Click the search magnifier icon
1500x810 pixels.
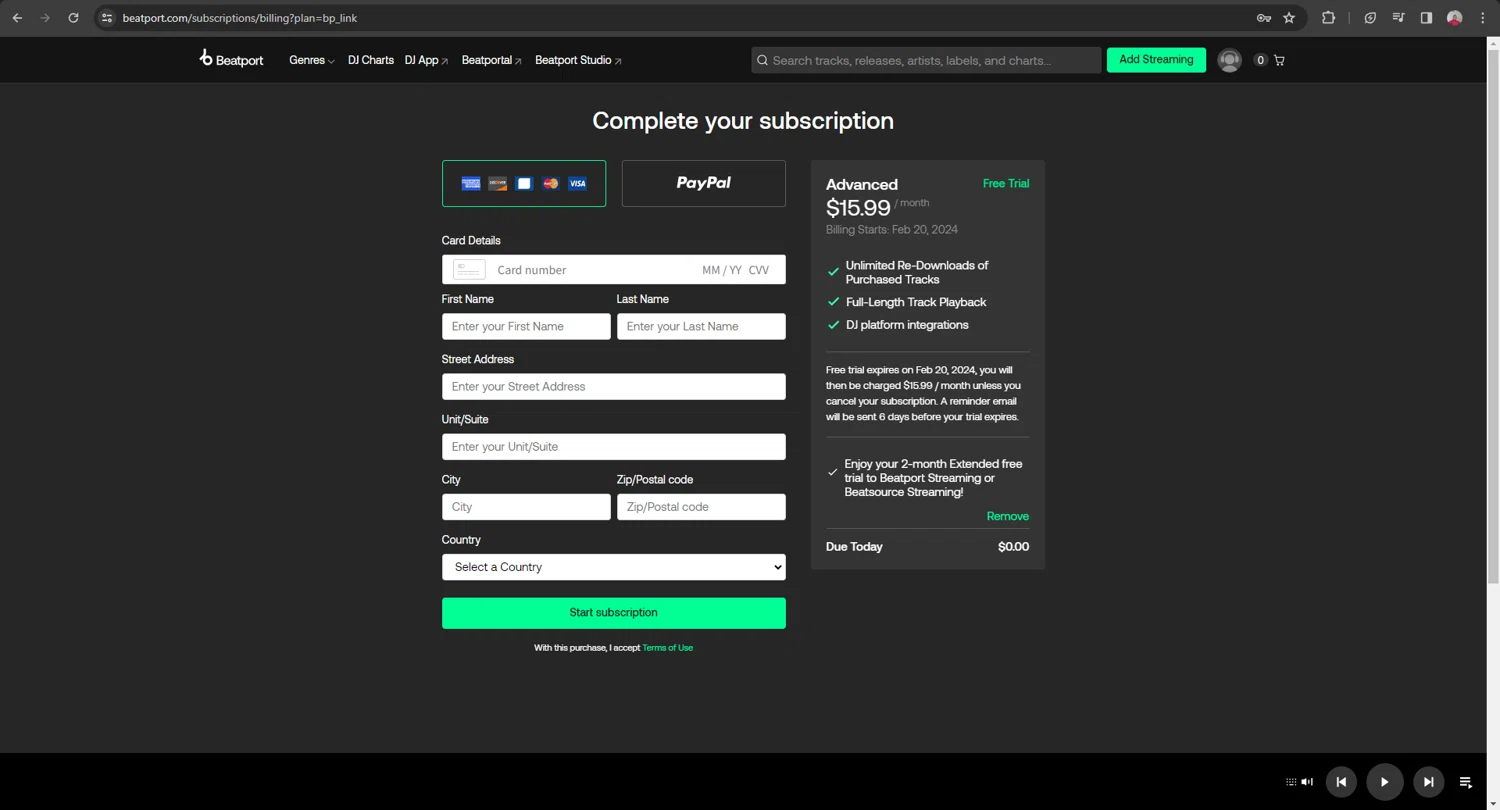(762, 60)
